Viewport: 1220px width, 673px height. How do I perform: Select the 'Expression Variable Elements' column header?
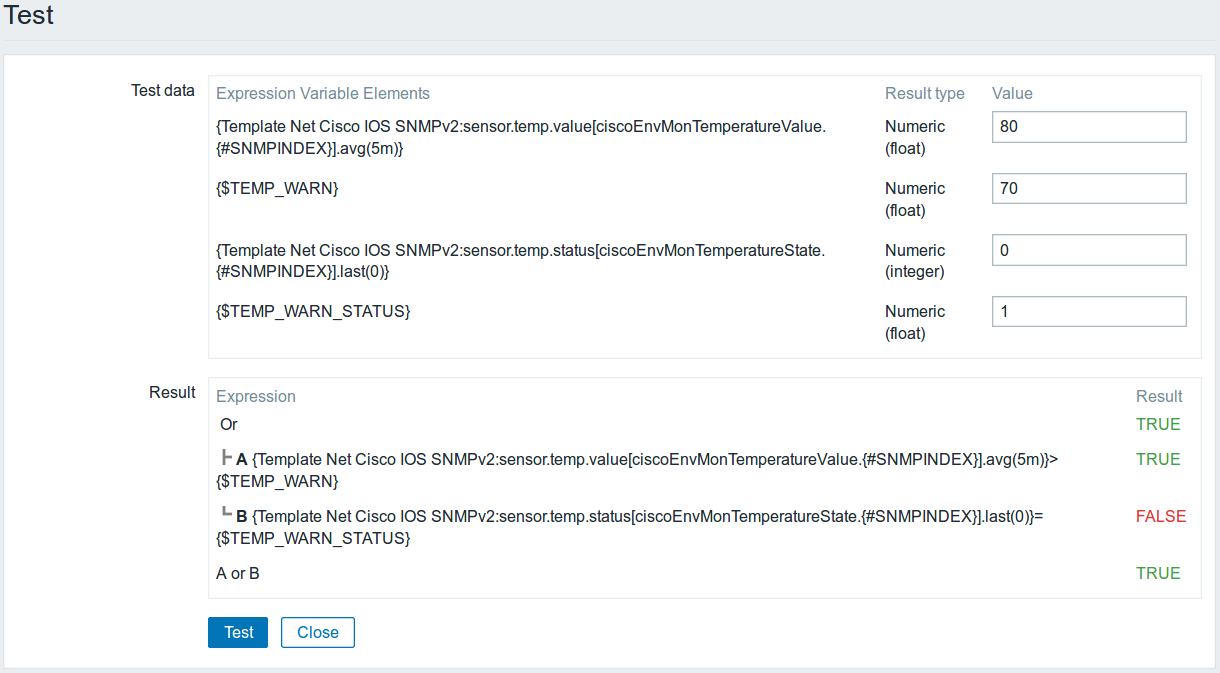click(323, 93)
